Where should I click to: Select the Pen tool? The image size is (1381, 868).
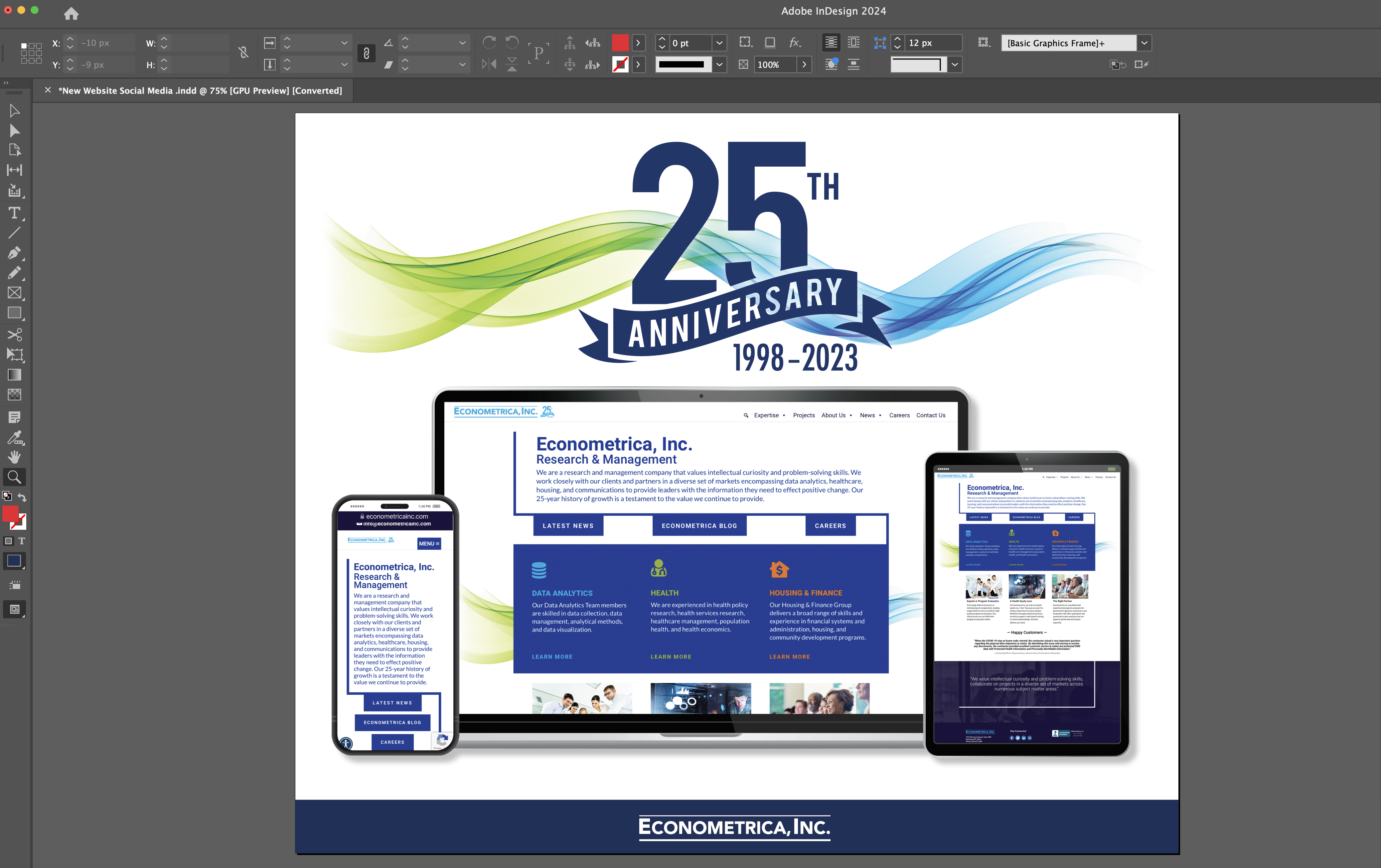15,253
